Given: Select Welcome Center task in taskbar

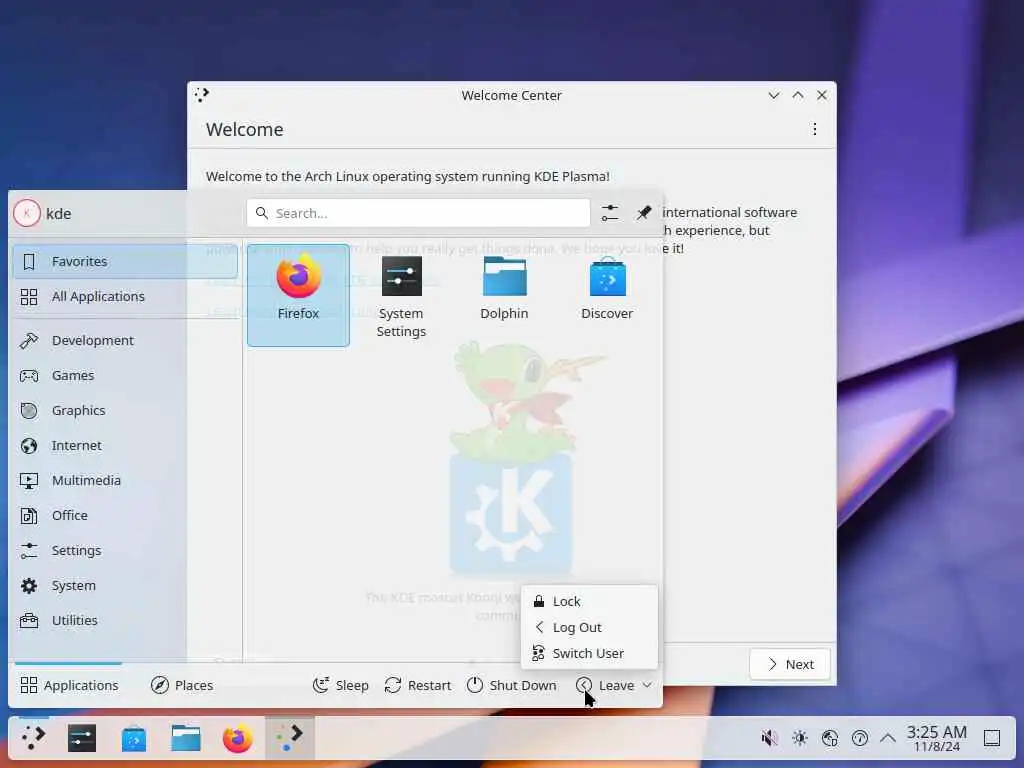Looking at the screenshot, I should coord(289,738).
